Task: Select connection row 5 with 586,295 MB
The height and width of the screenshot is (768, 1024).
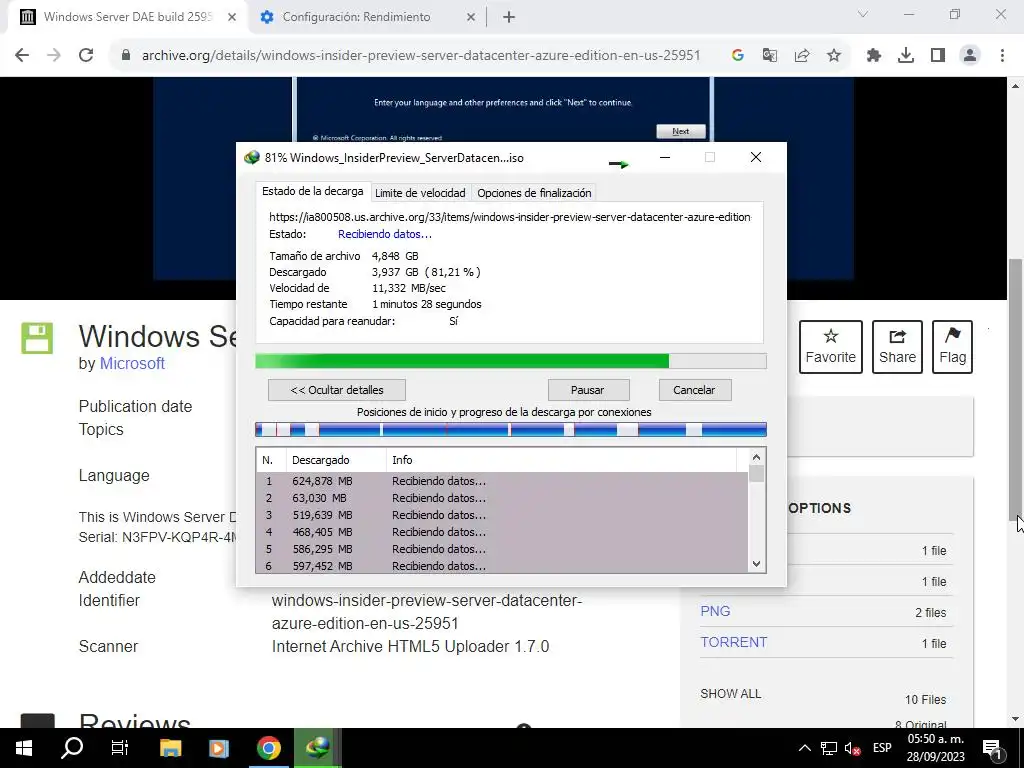Action: 502,549
